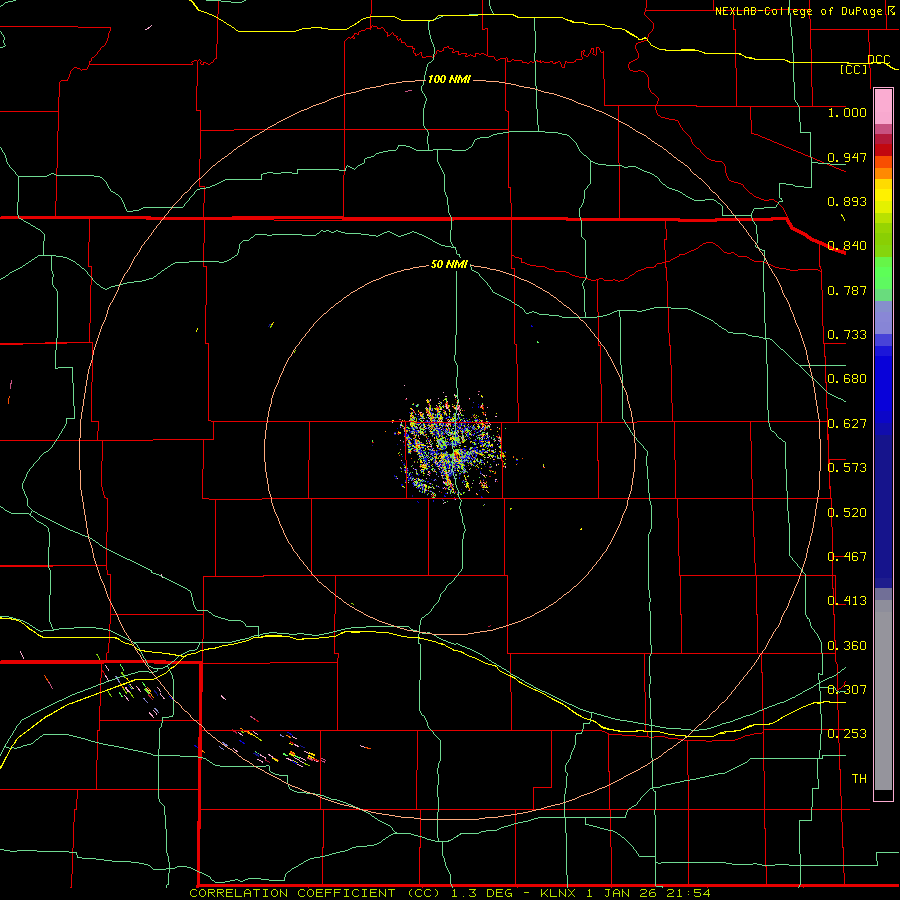Select the 0.253 scale value

(x=847, y=734)
